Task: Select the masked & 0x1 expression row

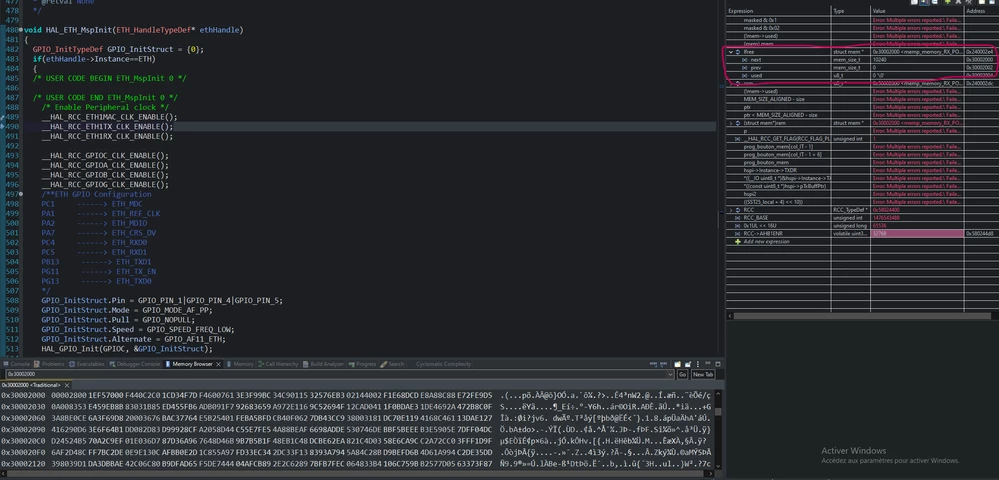Action: point(862,20)
